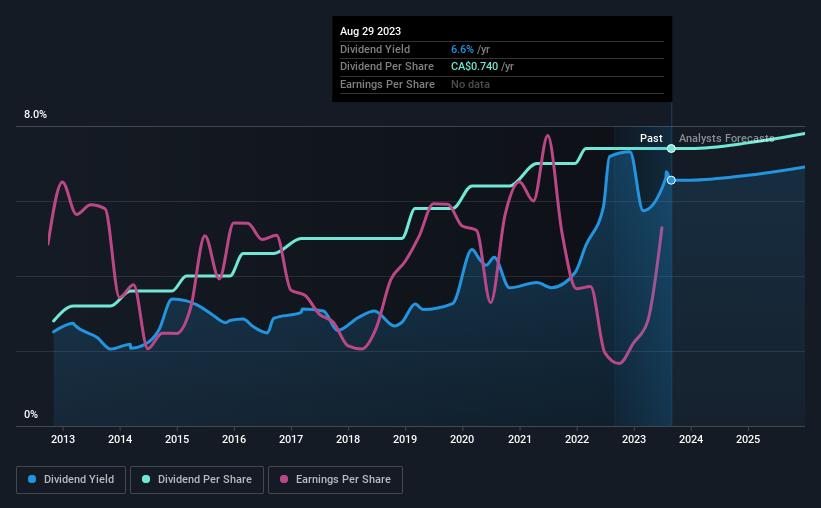
Task: Click the Aug 29 2023 tooltip date
Action: (371, 31)
